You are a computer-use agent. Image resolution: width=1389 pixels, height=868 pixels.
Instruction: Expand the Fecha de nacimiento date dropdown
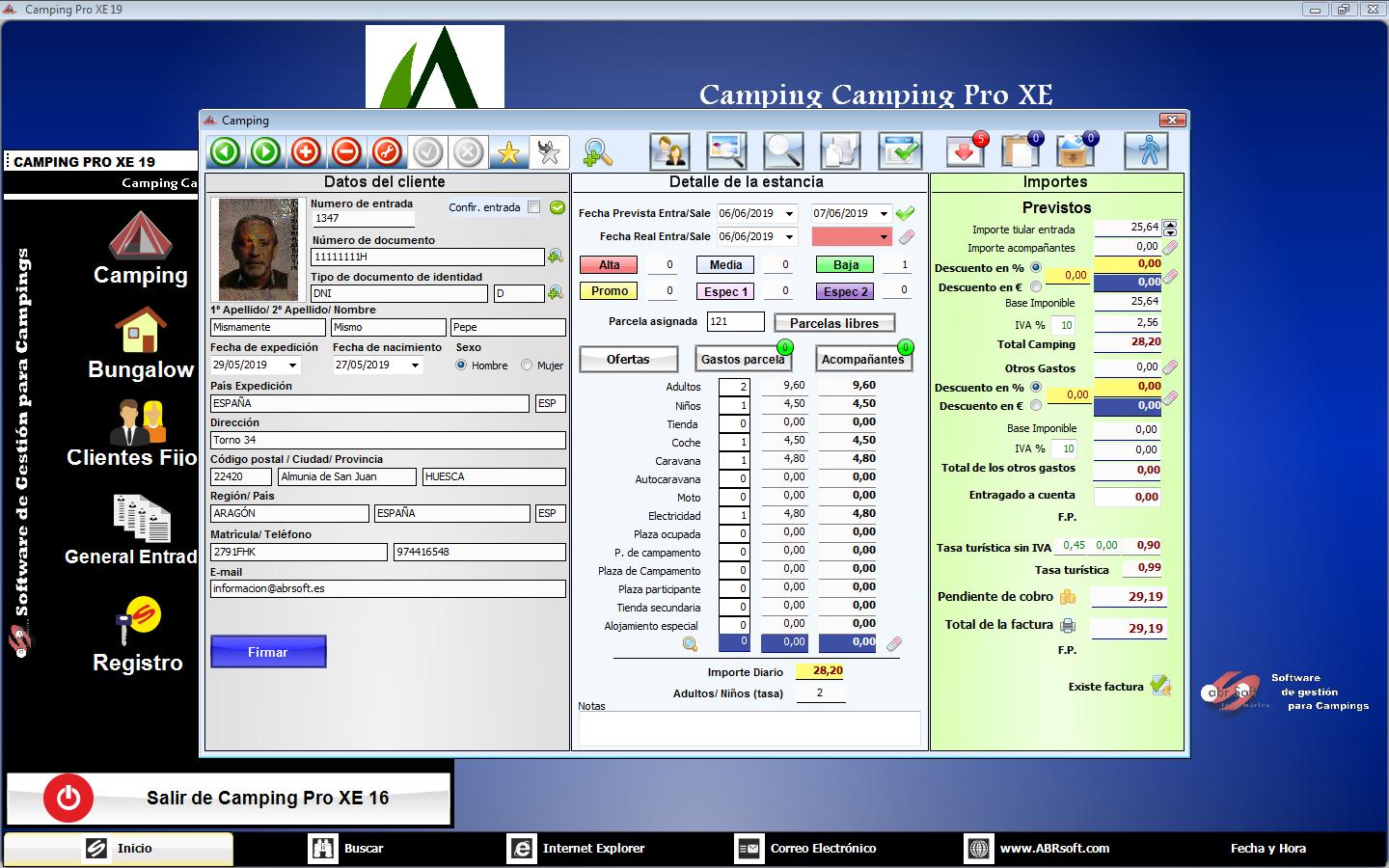coord(416,366)
